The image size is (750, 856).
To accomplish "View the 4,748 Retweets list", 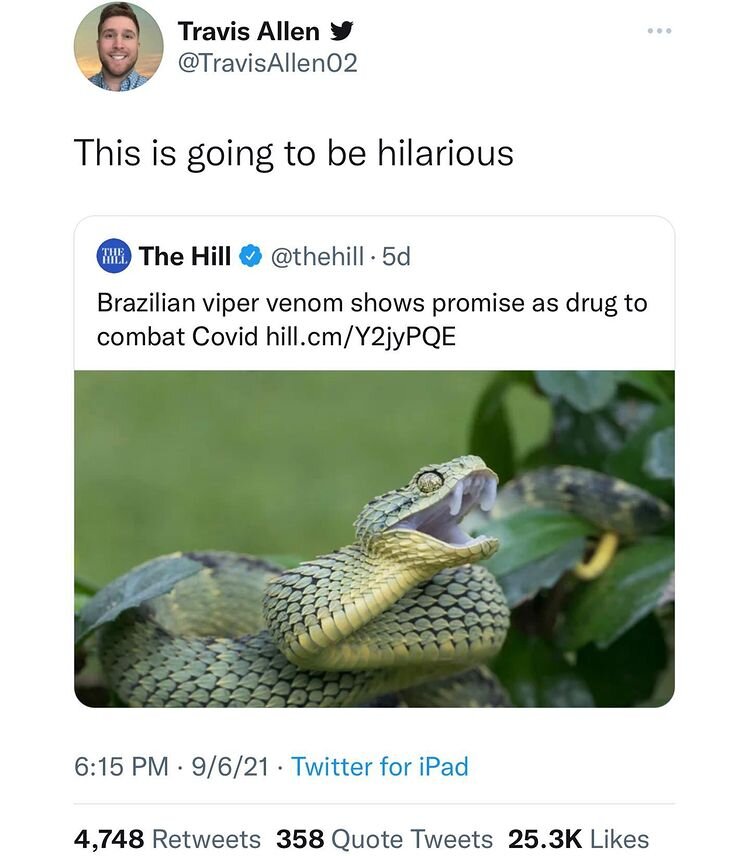I will click(x=167, y=839).
